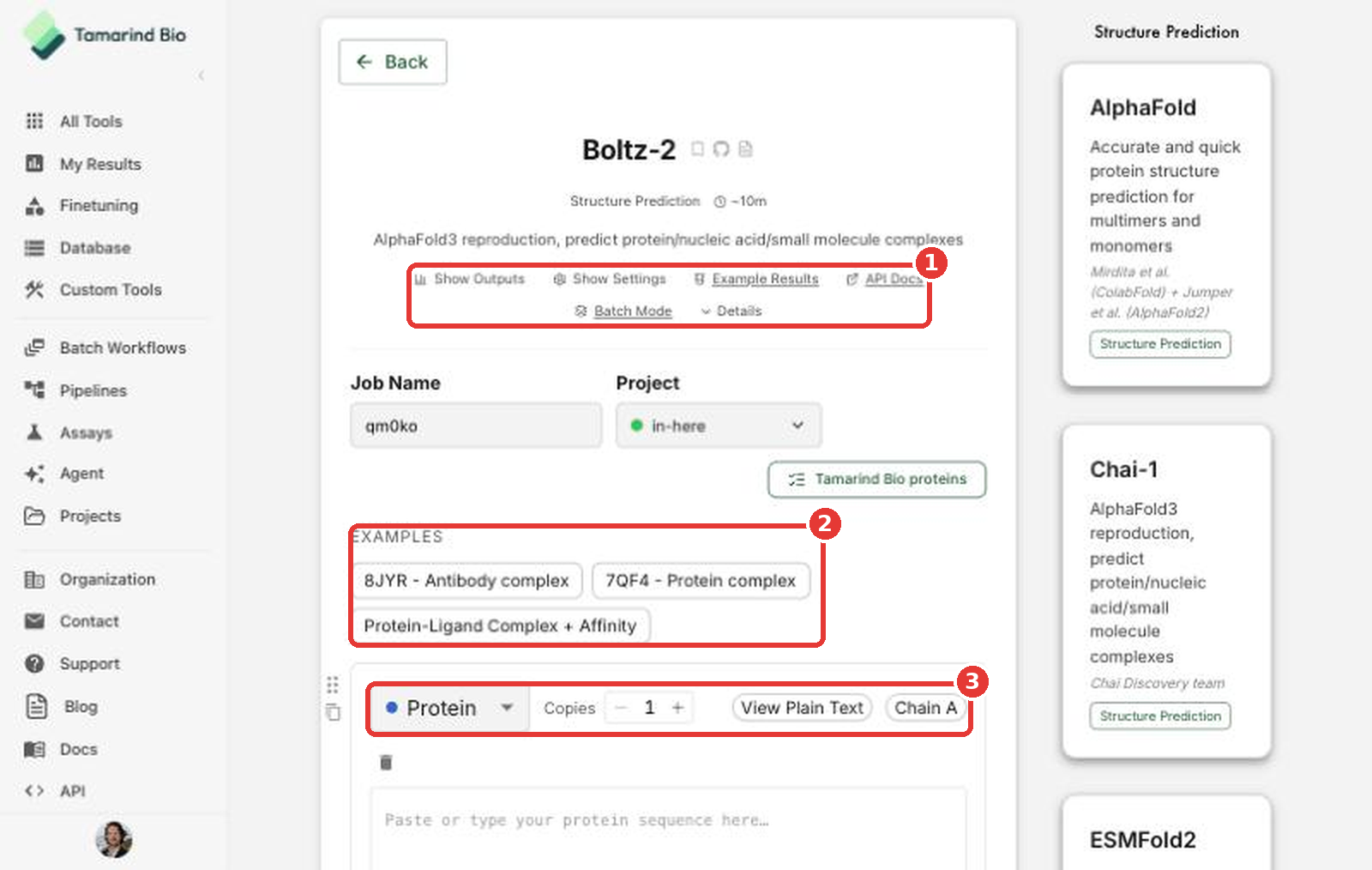
Task: Load the 8JYR - Antibody complex example
Action: pos(466,581)
